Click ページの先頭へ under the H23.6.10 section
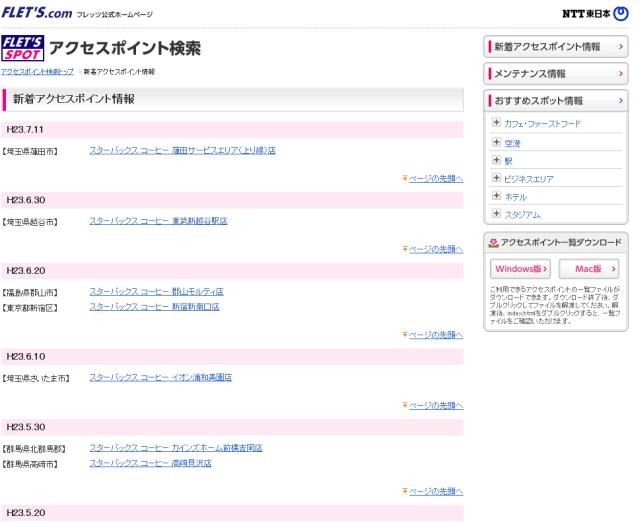This screenshot has width=640, height=527. (436, 406)
